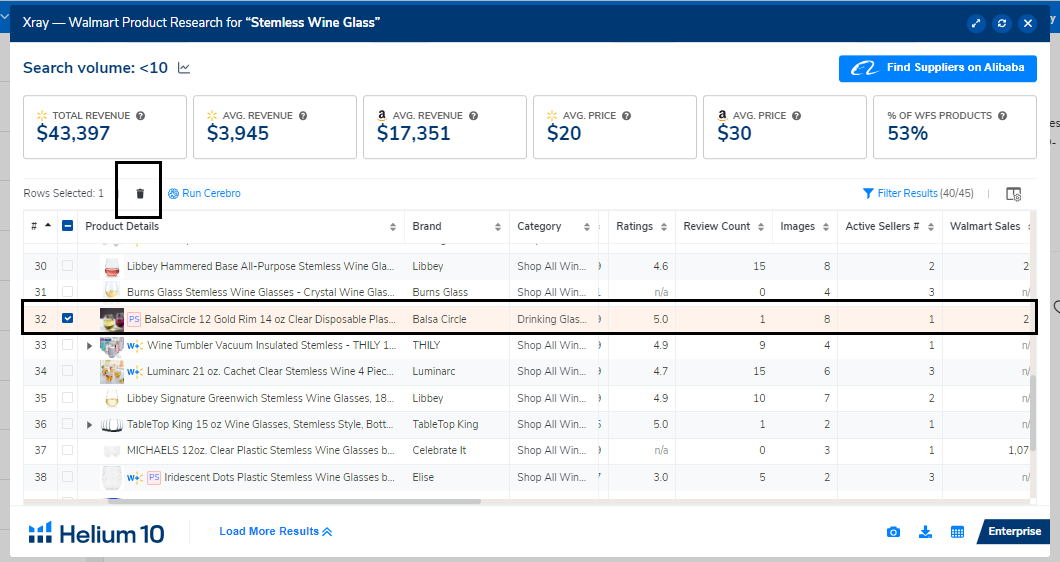
Task: Sort by the Ratings column header
Action: click(x=635, y=227)
